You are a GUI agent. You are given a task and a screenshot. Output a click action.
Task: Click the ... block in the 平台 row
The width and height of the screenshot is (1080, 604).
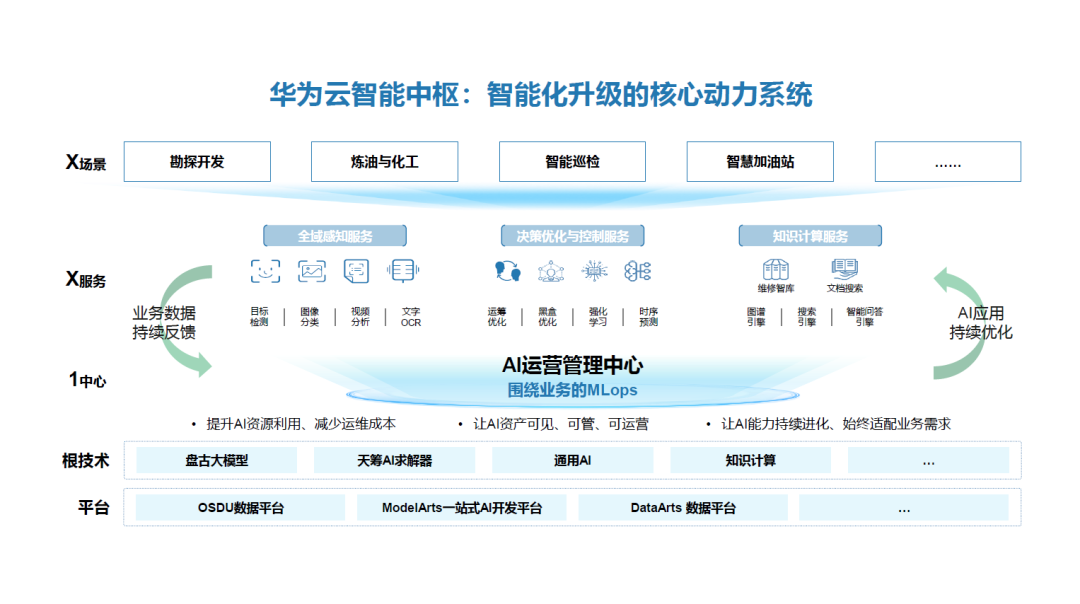(904, 508)
